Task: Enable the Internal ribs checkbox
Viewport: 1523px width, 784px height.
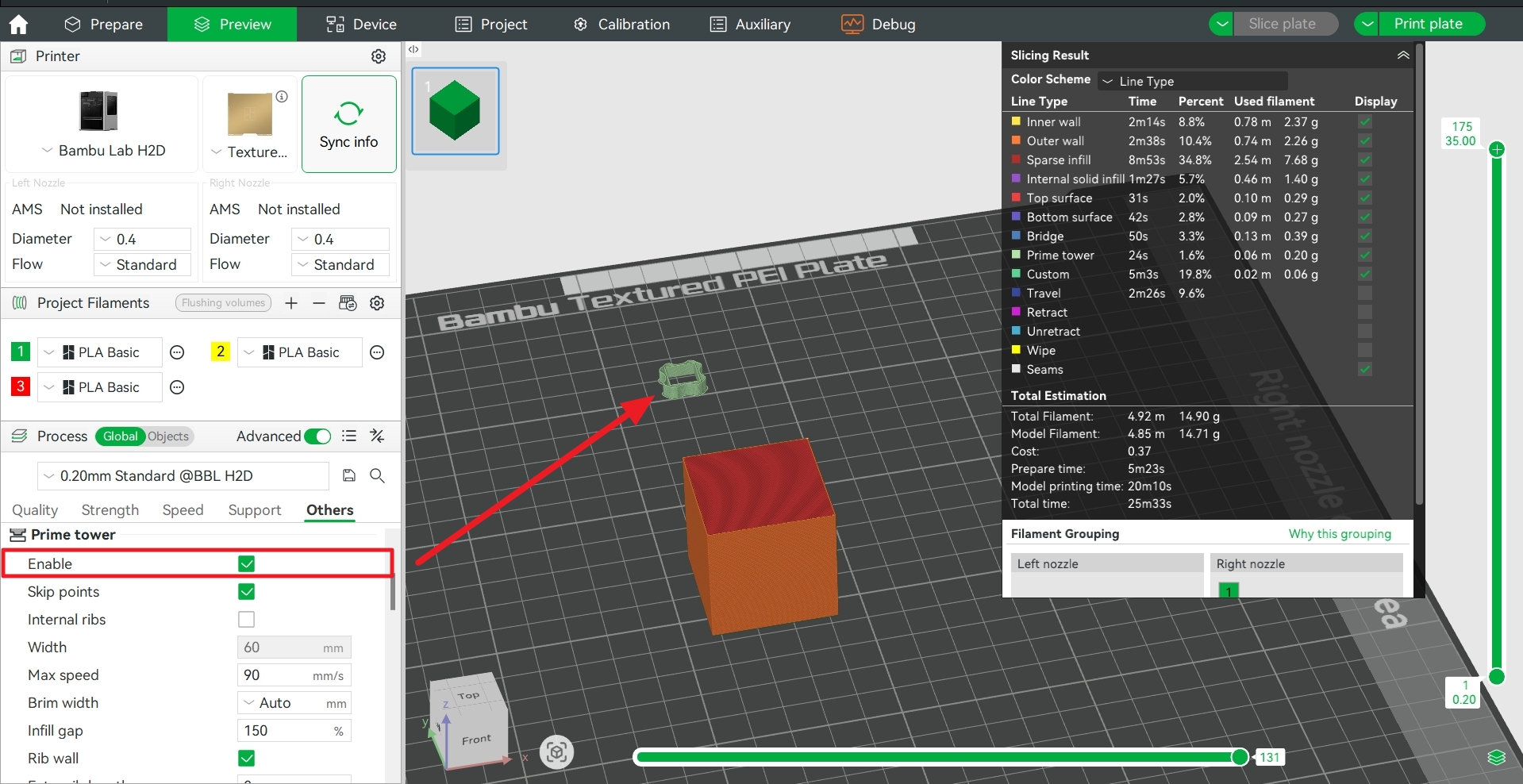Action: [247, 620]
